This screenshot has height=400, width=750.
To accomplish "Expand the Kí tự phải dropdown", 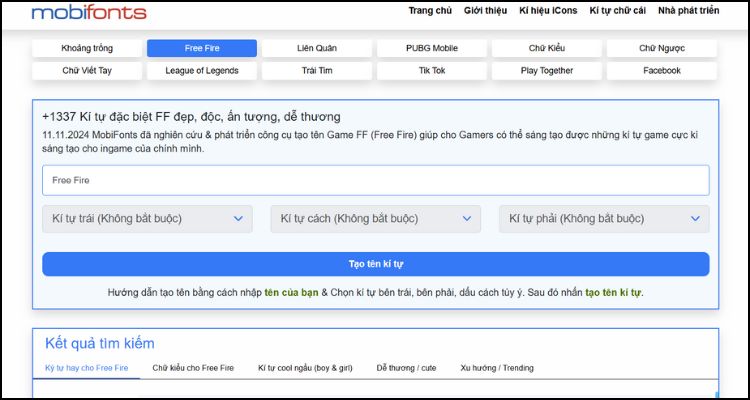I will pyautogui.click(x=604, y=219).
